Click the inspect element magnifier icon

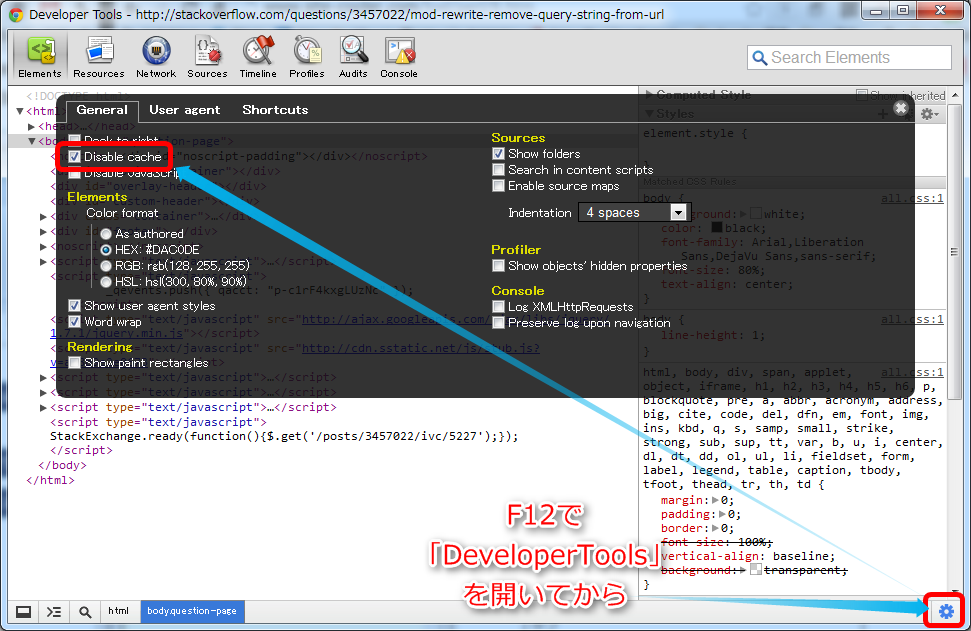click(x=85, y=612)
